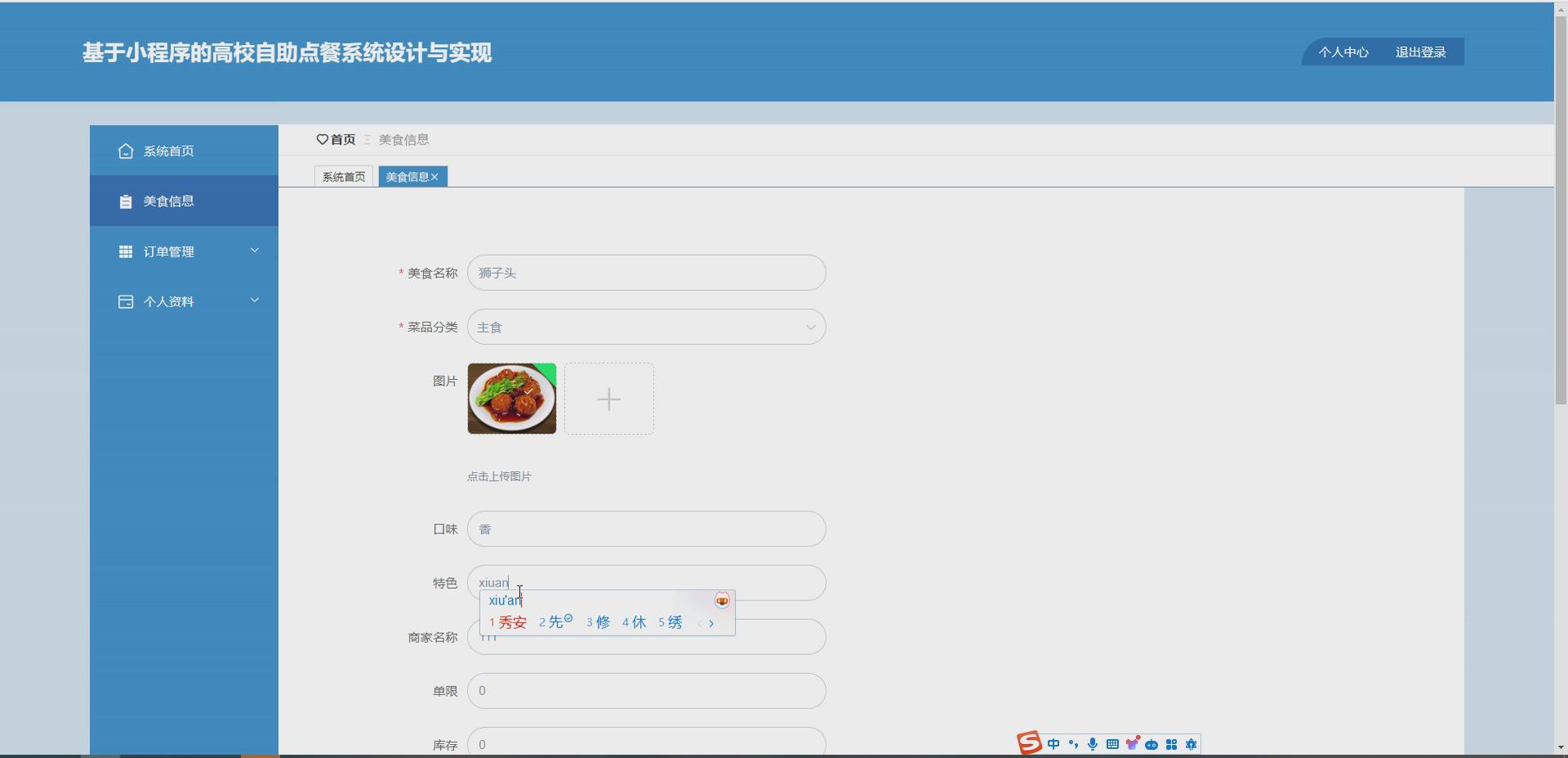Click the 特色 input field

pos(647,583)
